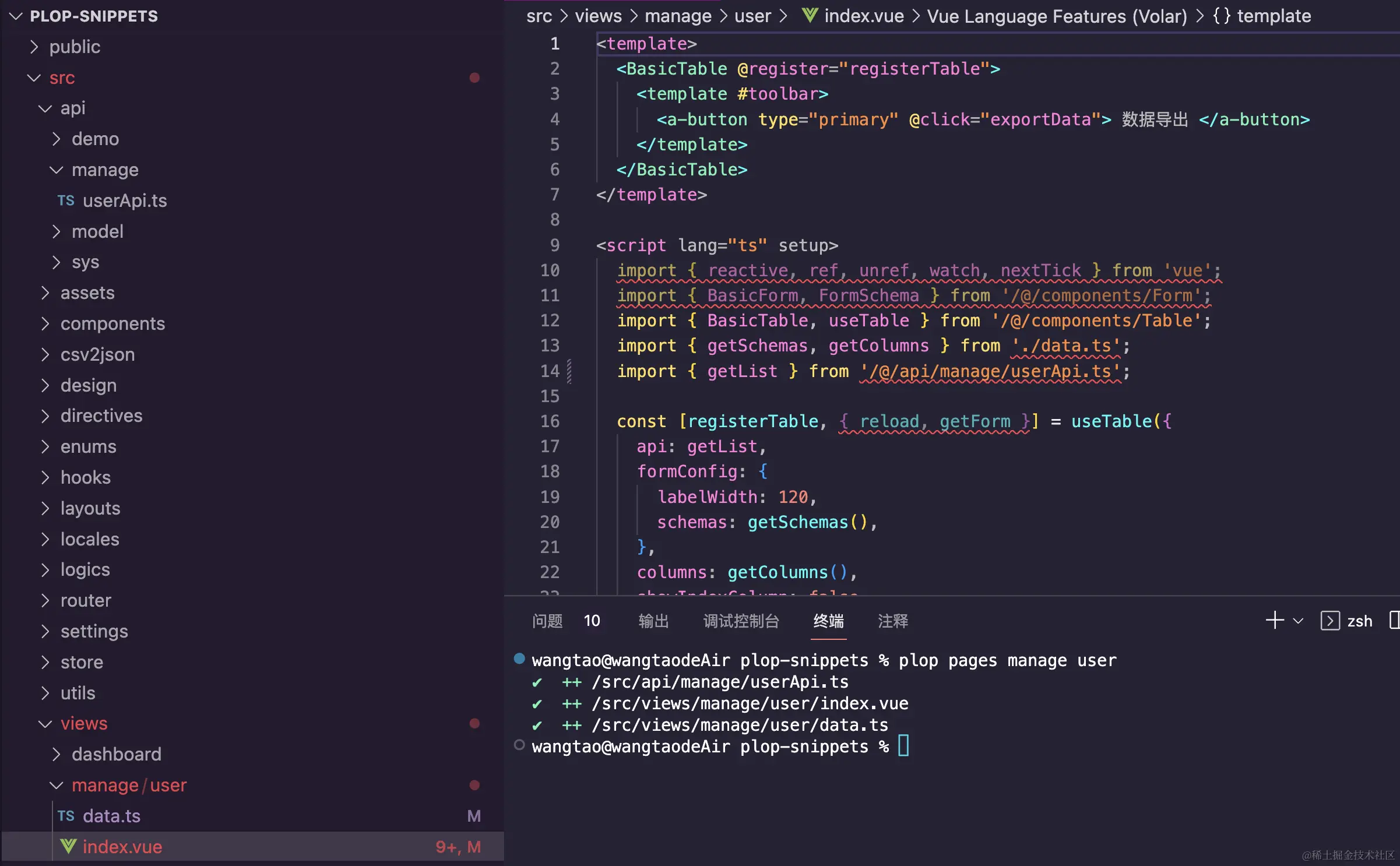Viewport: 1400px width, 866px height.
Task: Click the TS icon of data.ts file
Action: (x=66, y=816)
